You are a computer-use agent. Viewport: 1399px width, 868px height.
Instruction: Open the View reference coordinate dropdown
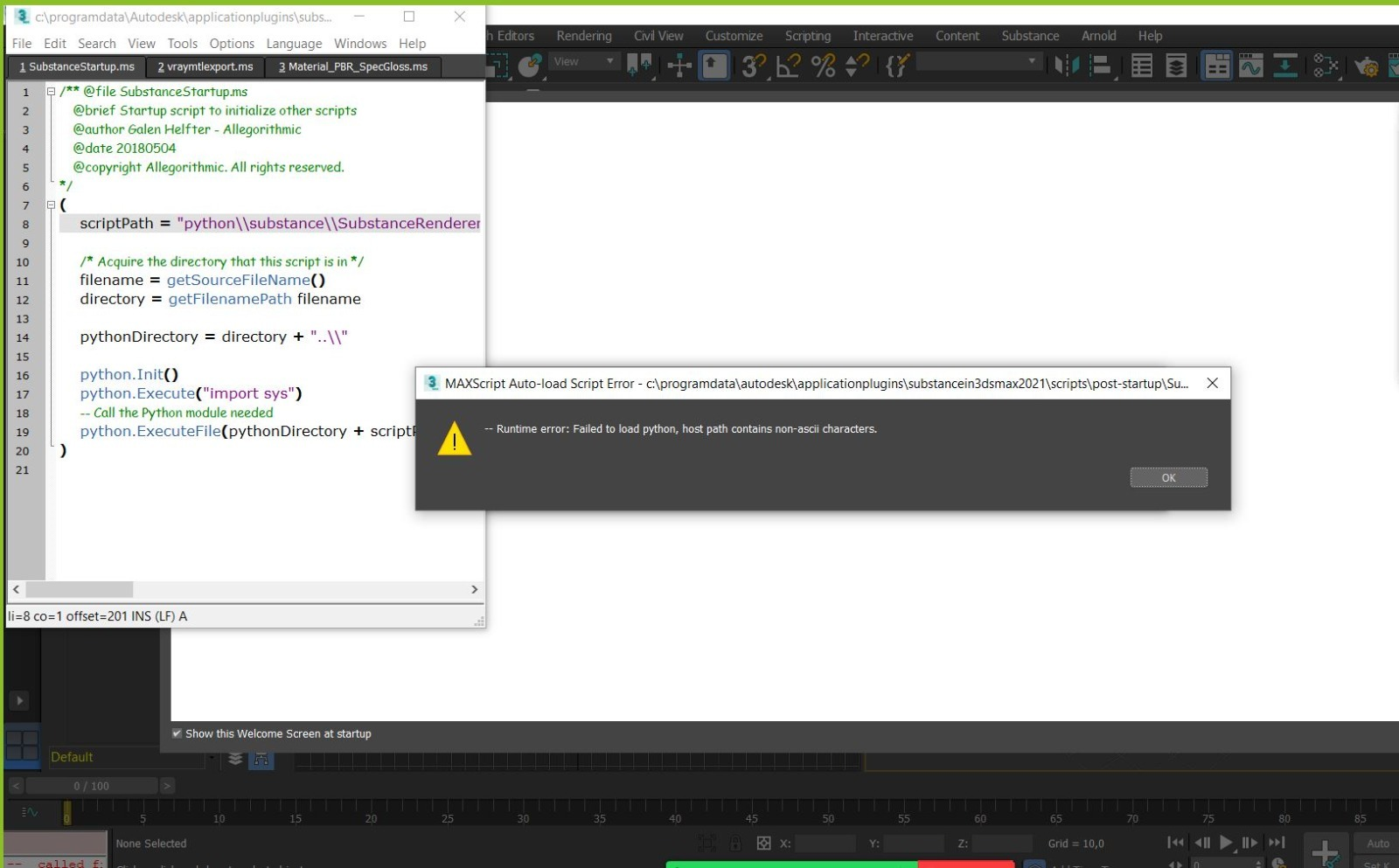click(x=584, y=61)
